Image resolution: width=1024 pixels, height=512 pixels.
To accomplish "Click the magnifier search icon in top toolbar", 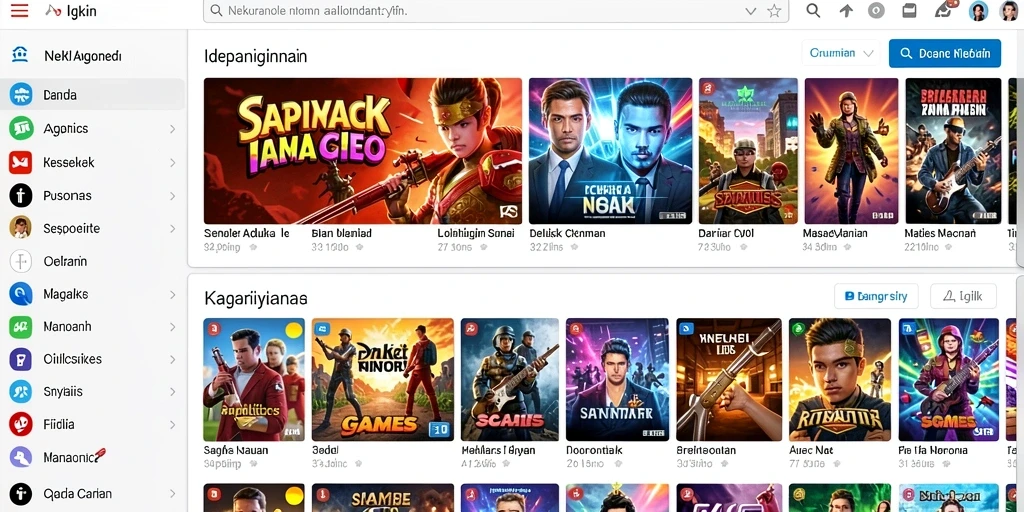I will [x=813, y=10].
